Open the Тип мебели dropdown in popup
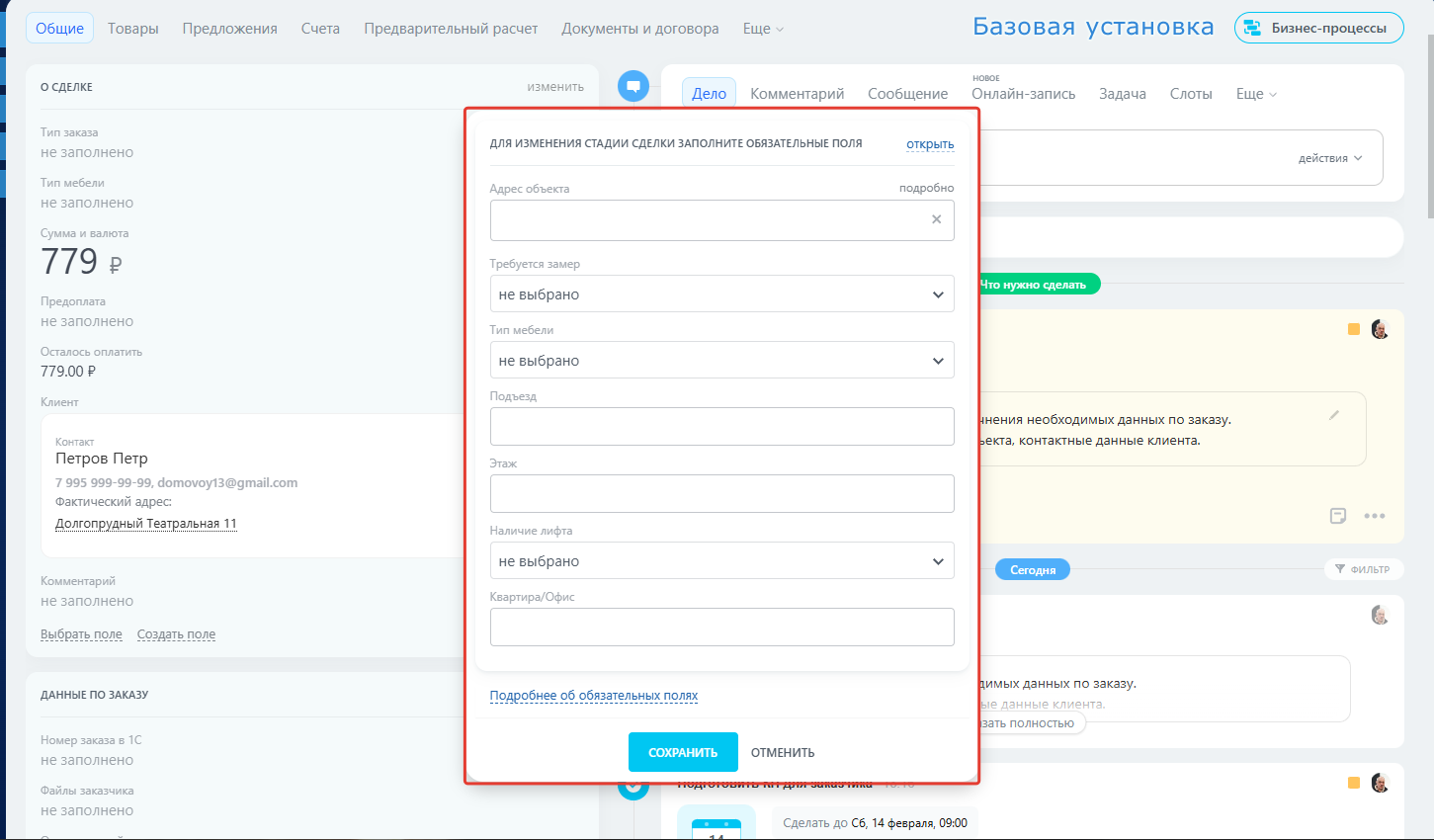The image size is (1434, 840). point(722,361)
